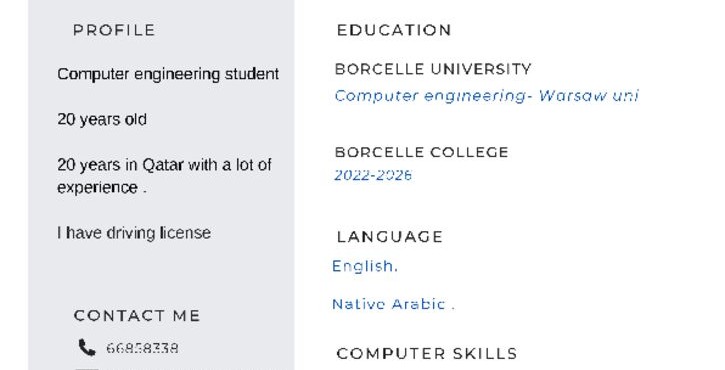Click the 'I have driving license' line
The image size is (725, 370).
(x=134, y=233)
